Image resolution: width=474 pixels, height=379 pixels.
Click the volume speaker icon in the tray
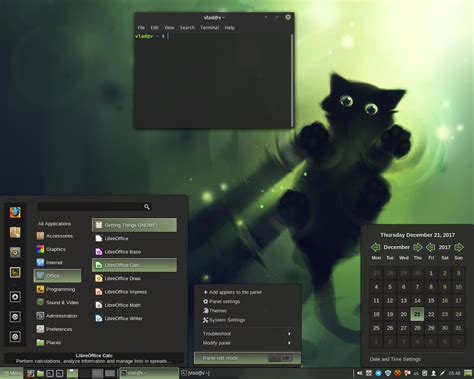click(359, 373)
